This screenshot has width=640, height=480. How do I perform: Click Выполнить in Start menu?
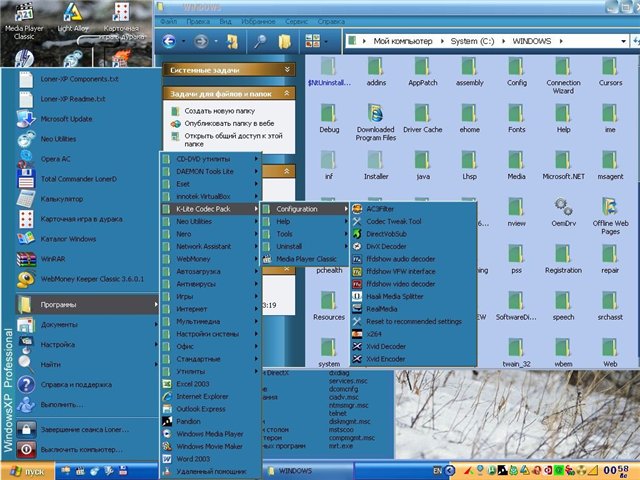pos(87,405)
